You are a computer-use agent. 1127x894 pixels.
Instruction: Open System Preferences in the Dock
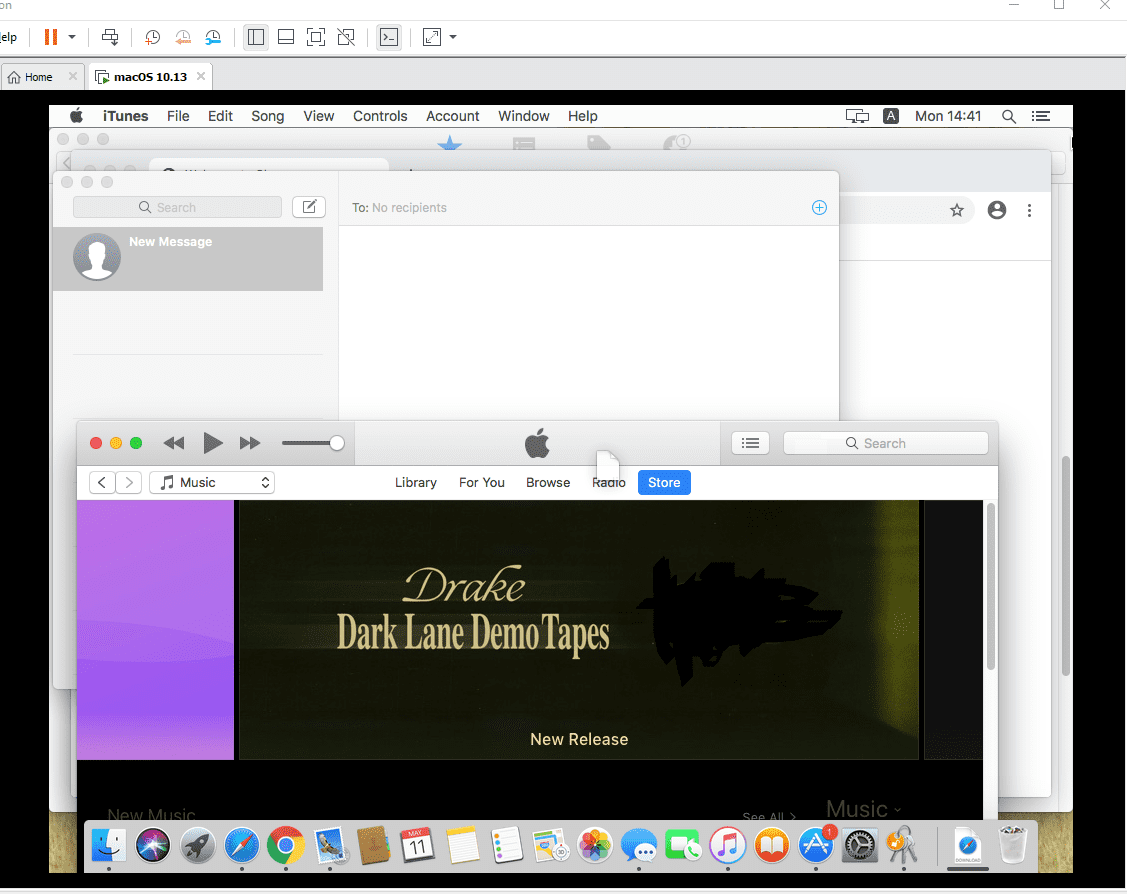coord(860,846)
